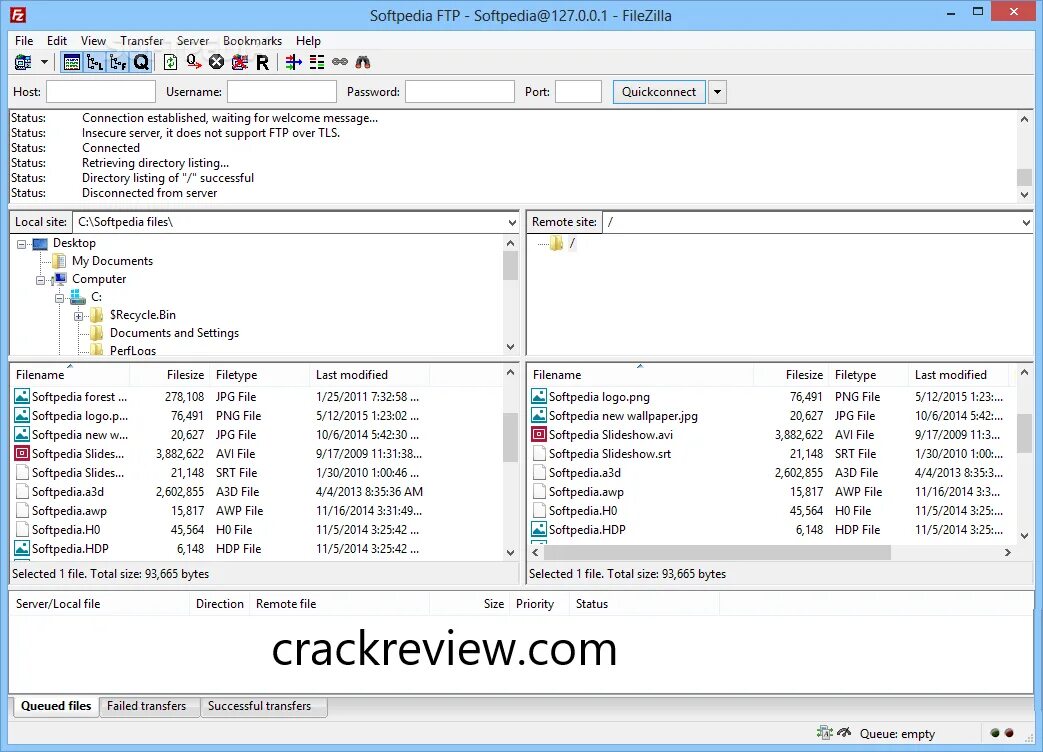Viewport: 1043px width, 752px height.
Task: Toggle remote directory tree display
Action: point(118,63)
